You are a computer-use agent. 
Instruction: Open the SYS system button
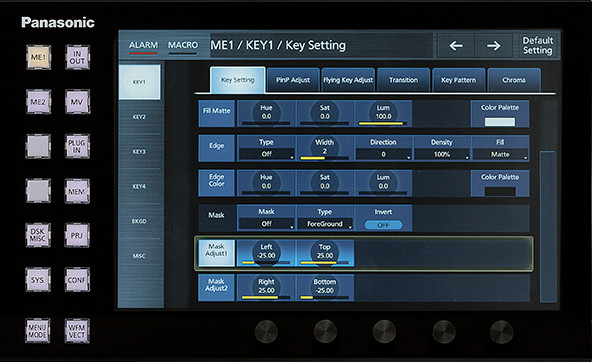(x=38, y=280)
